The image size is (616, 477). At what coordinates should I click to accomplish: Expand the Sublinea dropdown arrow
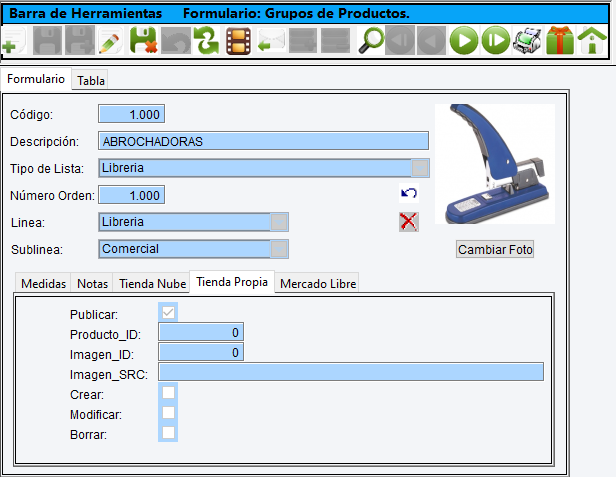(x=279, y=249)
